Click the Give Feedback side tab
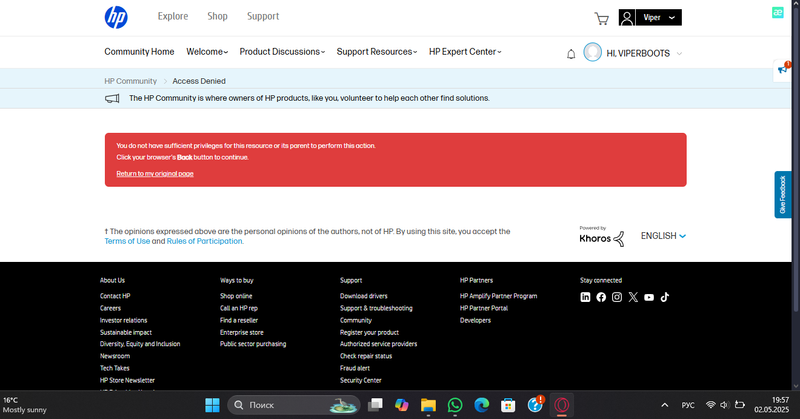The width and height of the screenshot is (800, 419). coord(783,195)
